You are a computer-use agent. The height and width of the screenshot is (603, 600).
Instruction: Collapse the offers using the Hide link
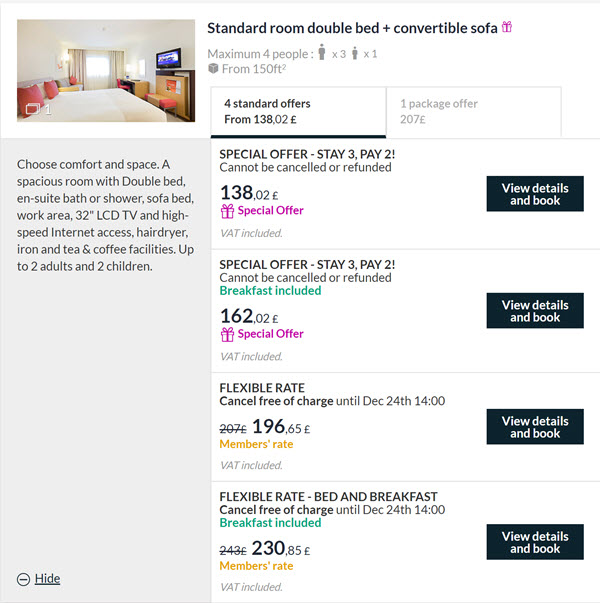point(47,578)
